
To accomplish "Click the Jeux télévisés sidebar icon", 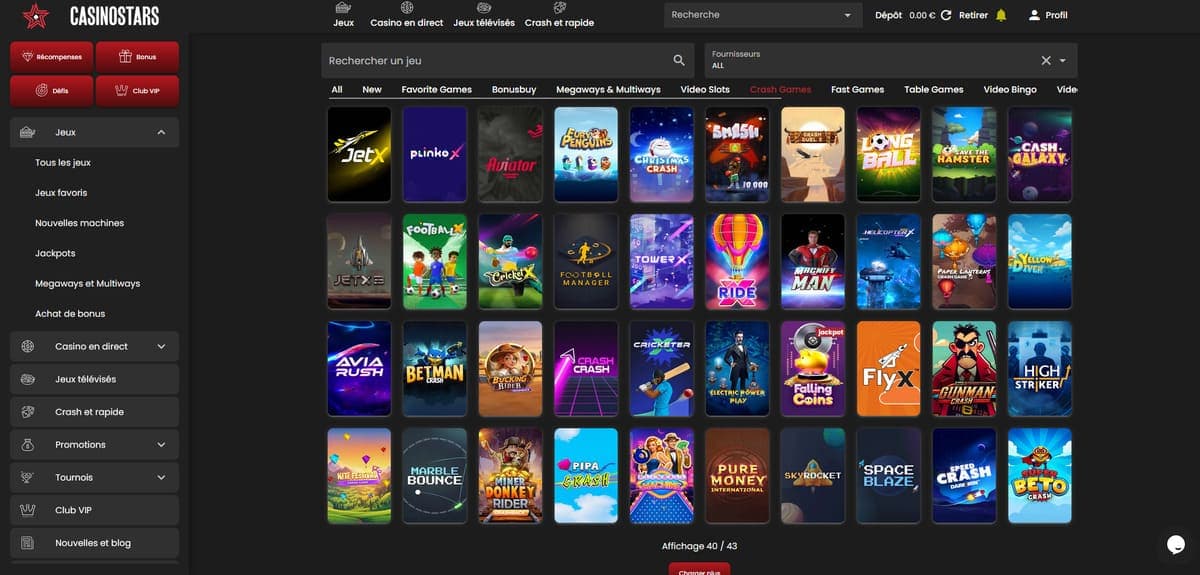I will coord(28,379).
